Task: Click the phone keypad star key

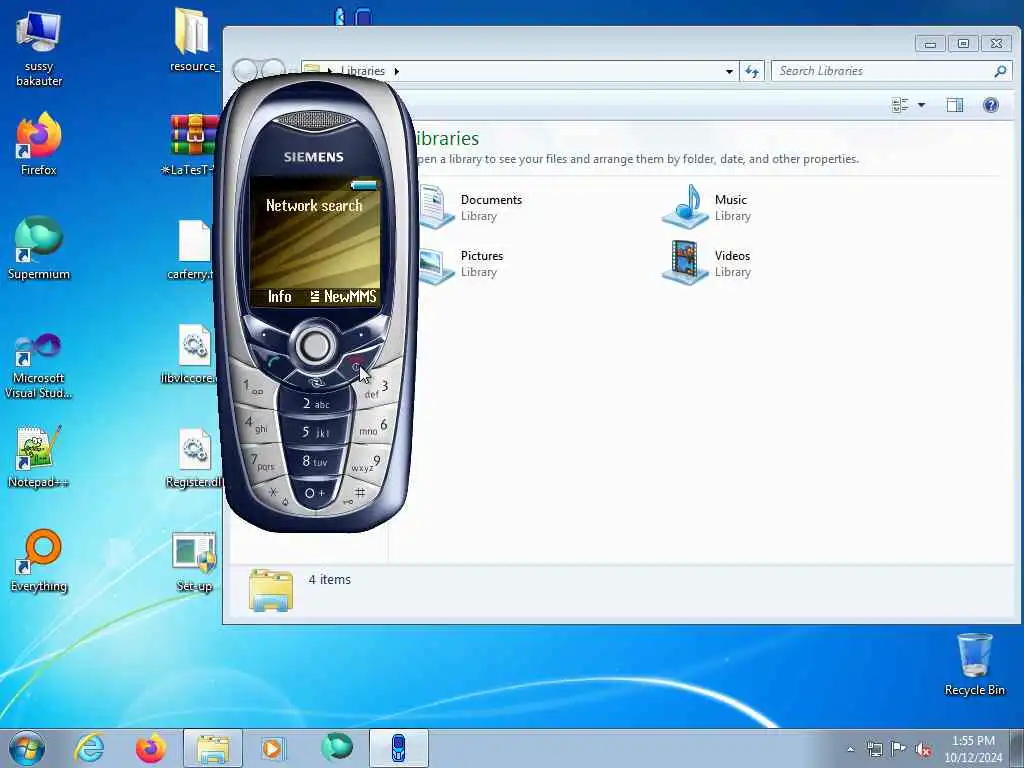Action: coord(275,495)
